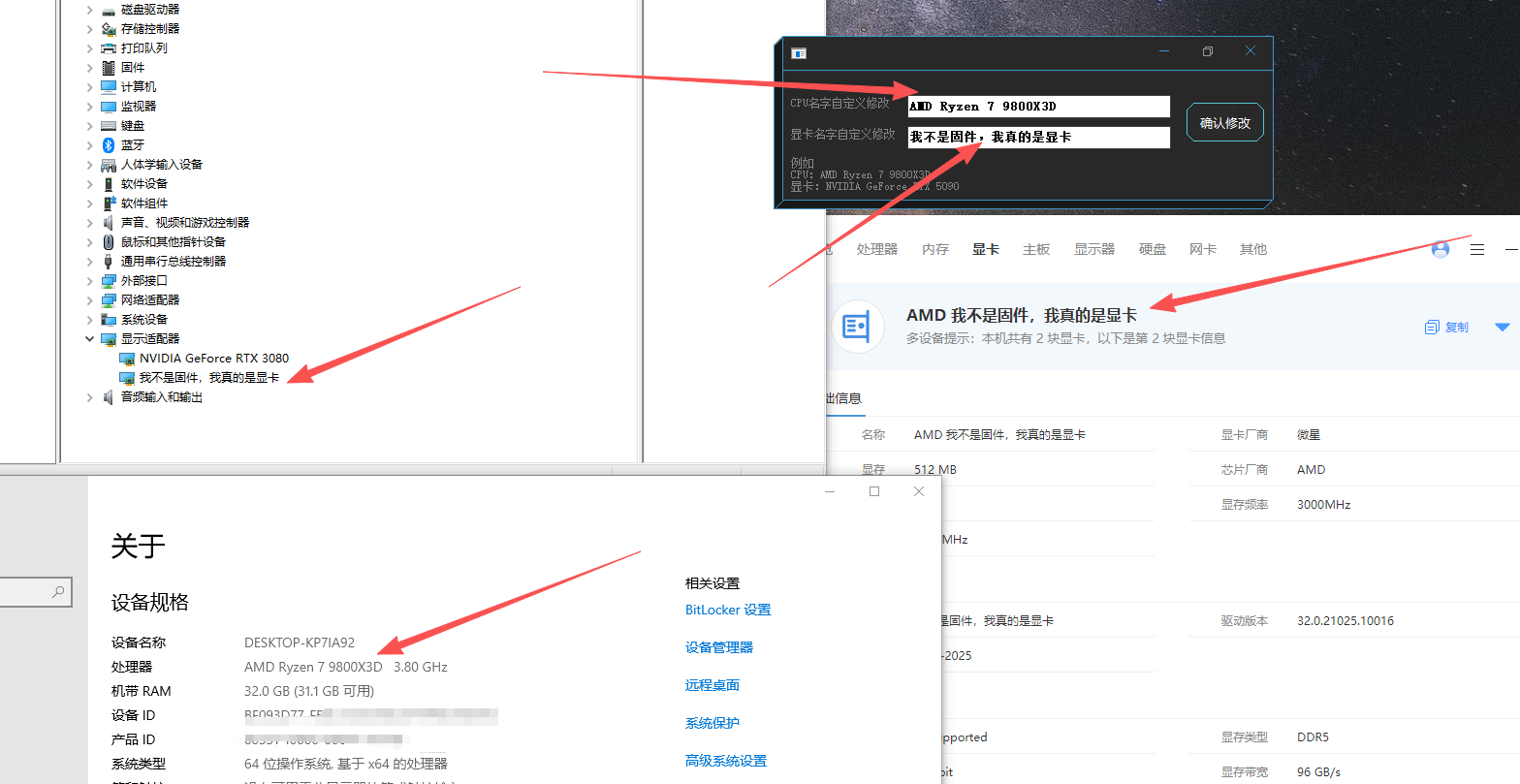Click the 复制 copy button

point(1447,328)
